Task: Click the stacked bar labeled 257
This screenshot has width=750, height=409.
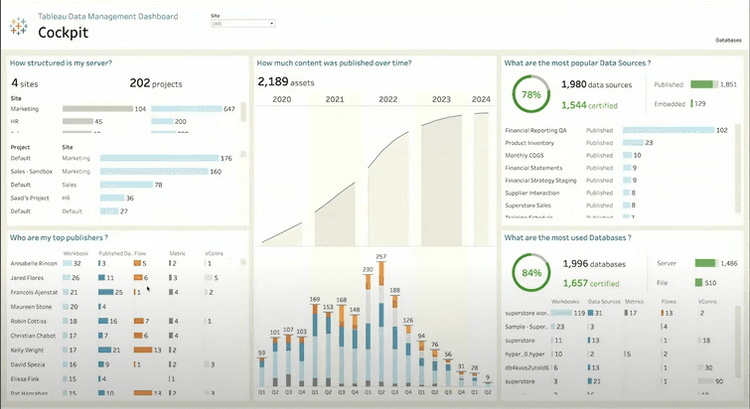Action: (381, 324)
